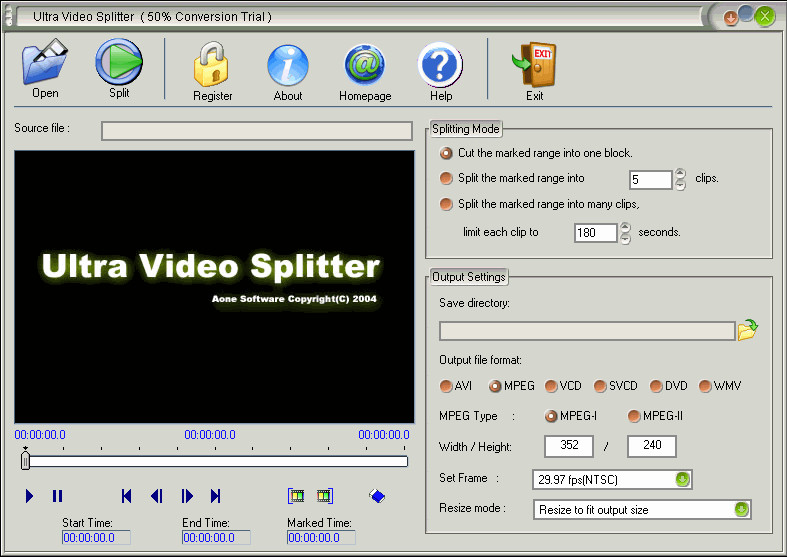The image size is (787, 557).
Task: Show the About information icon
Action: 288,65
